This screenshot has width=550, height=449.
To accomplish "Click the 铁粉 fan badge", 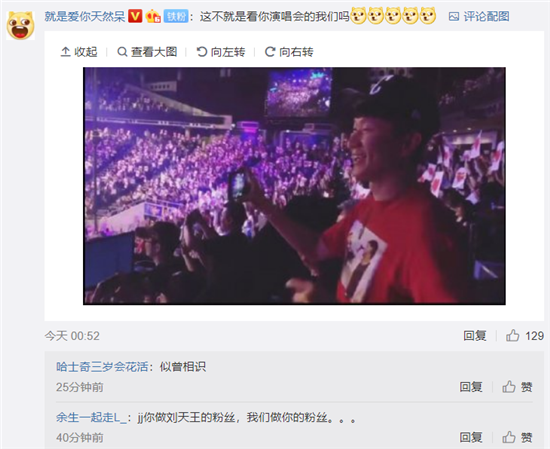I will (x=176, y=16).
